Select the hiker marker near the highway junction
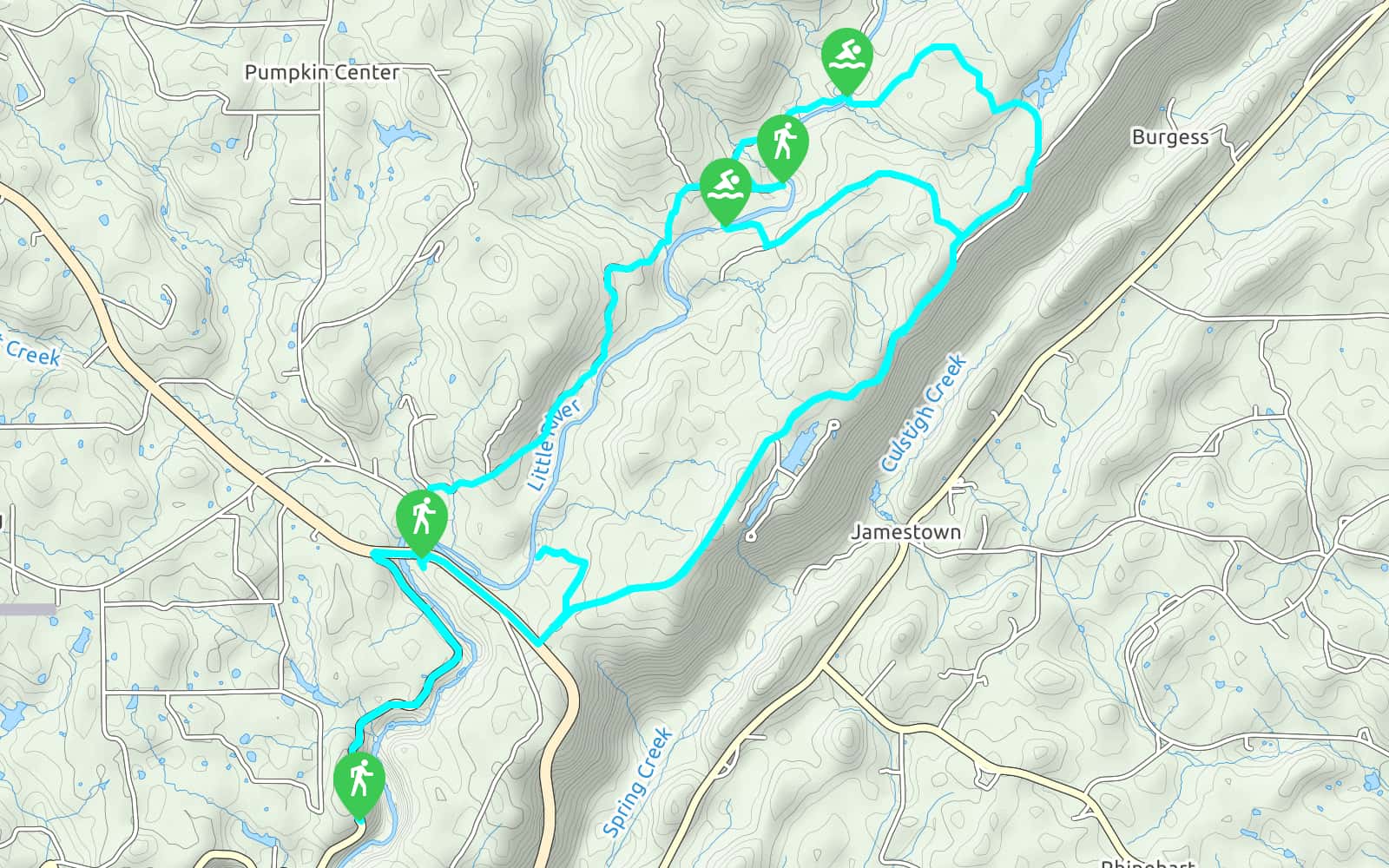Image resolution: width=1389 pixels, height=868 pixels. [421, 523]
